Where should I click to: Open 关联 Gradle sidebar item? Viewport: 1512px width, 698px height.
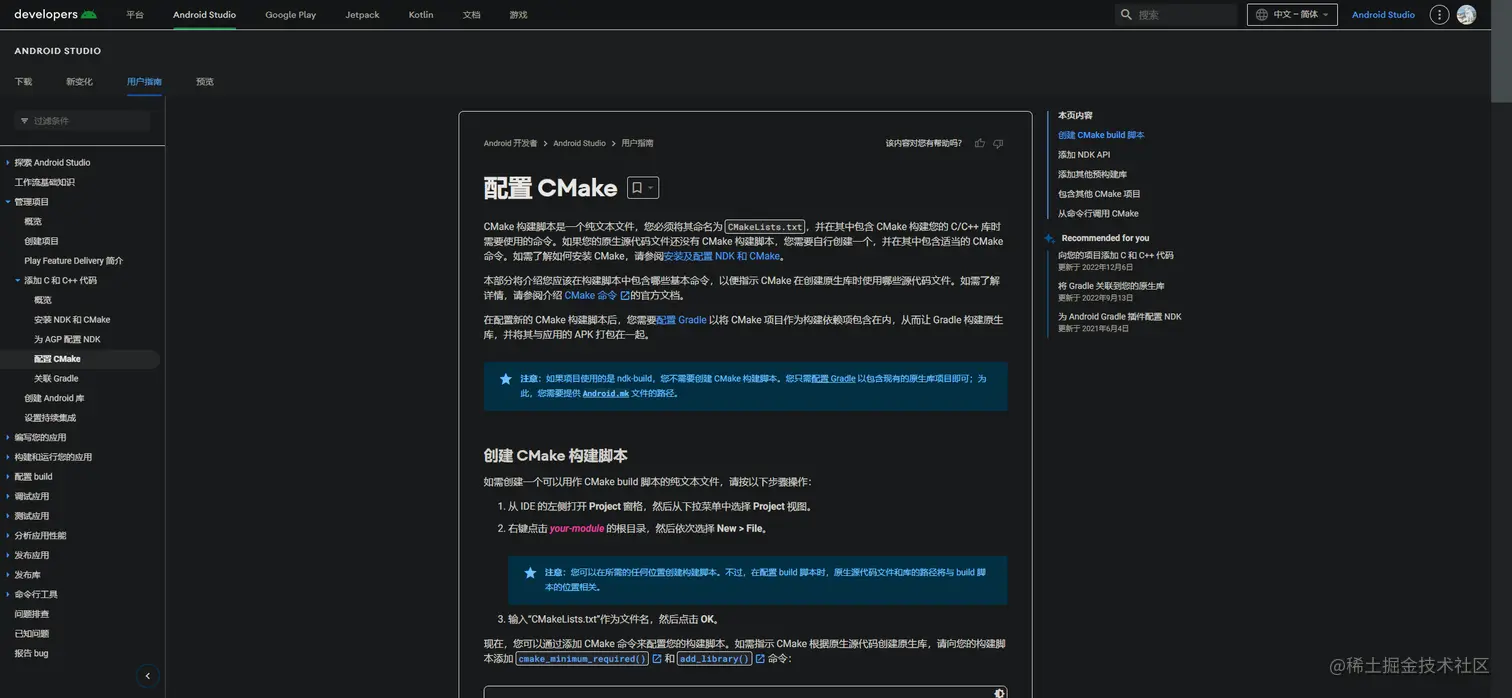coord(56,379)
